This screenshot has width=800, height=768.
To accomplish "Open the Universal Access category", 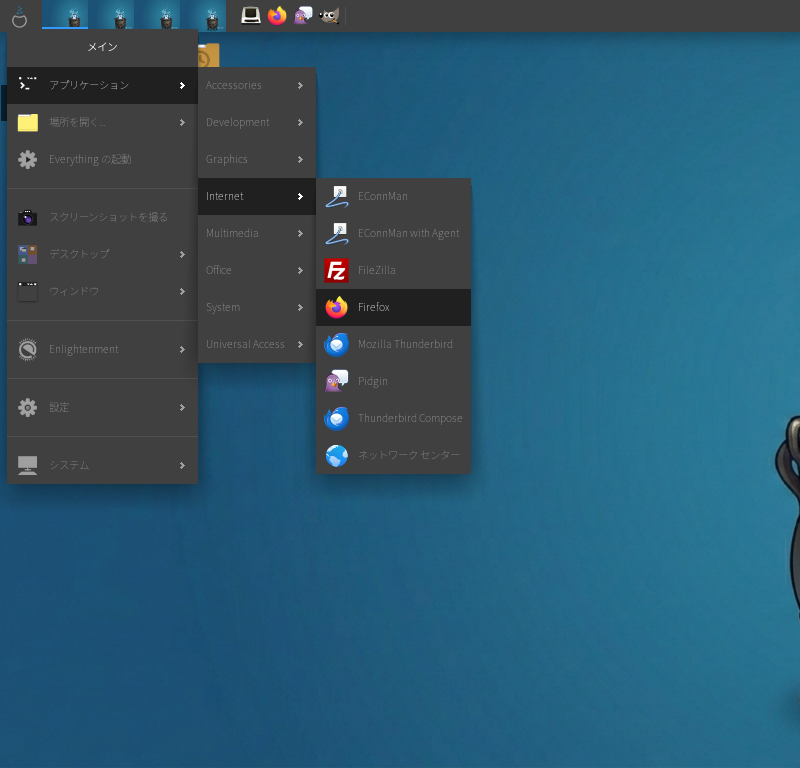I will click(x=257, y=344).
